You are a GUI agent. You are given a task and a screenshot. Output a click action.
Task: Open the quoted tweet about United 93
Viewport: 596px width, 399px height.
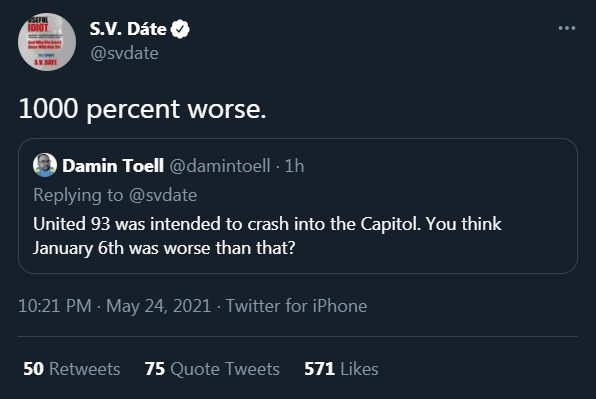coord(298,206)
